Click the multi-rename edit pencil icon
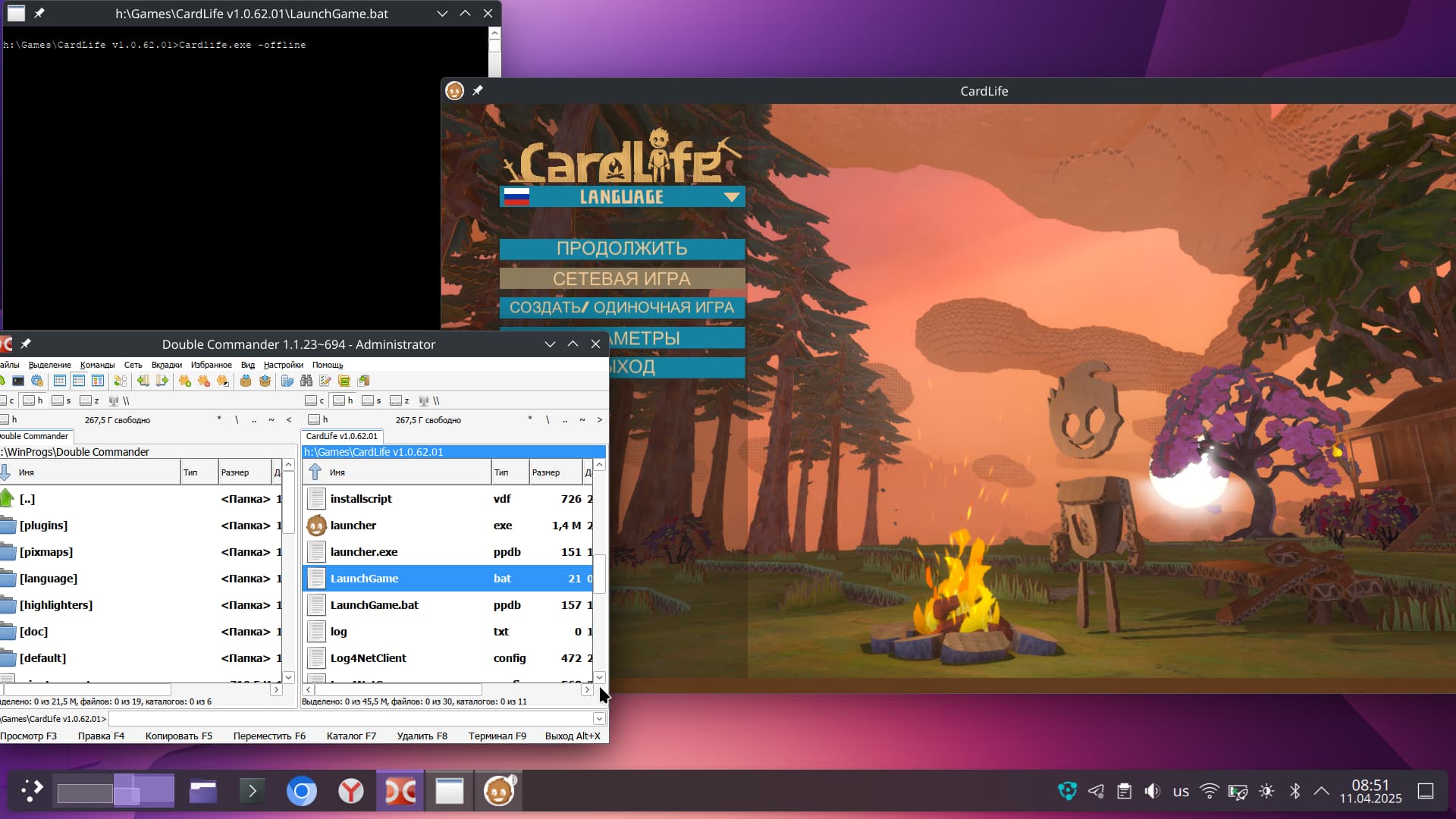The width and height of the screenshot is (1456, 819). coord(325,381)
